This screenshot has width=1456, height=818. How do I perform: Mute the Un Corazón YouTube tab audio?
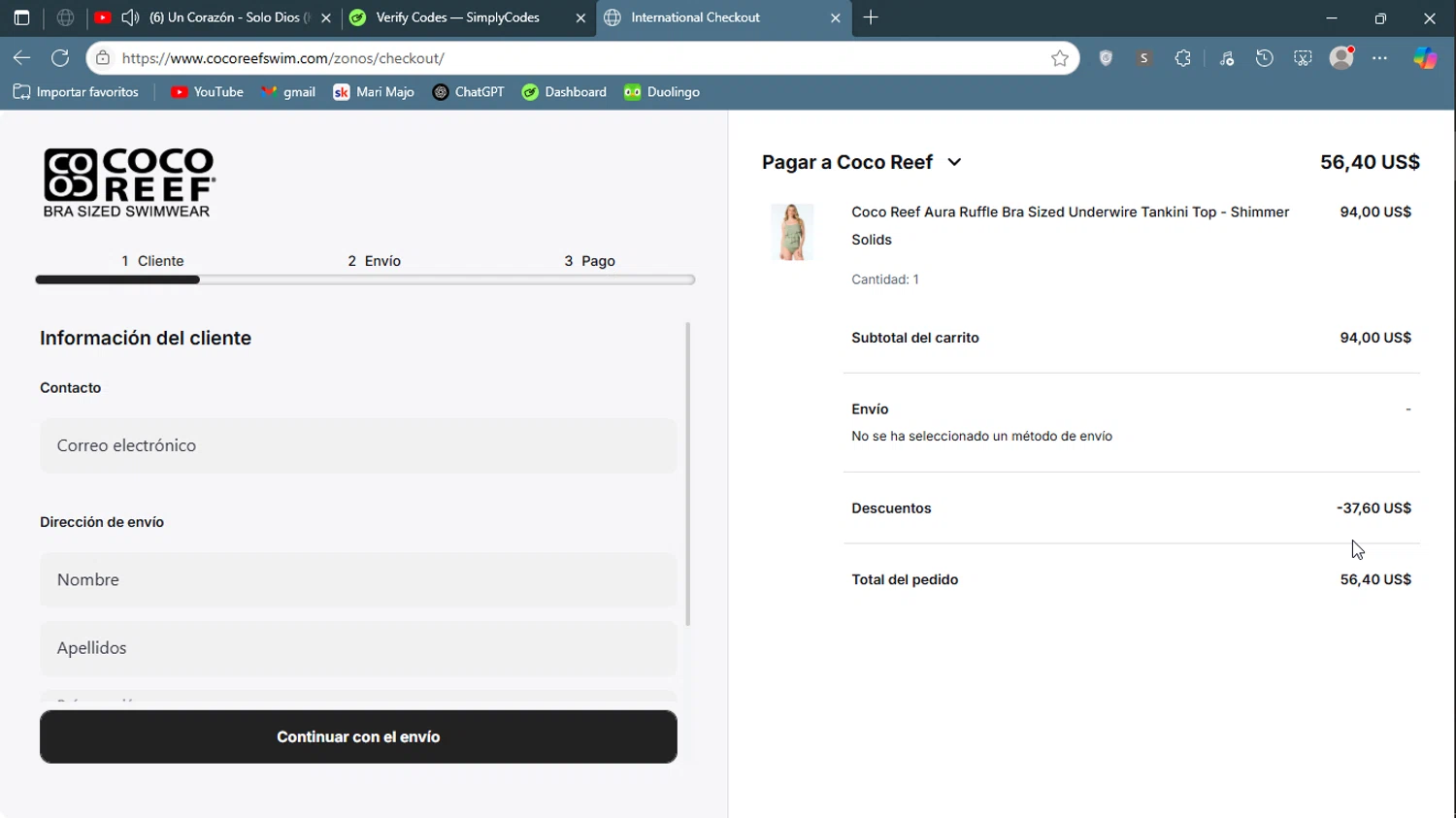pos(130,17)
